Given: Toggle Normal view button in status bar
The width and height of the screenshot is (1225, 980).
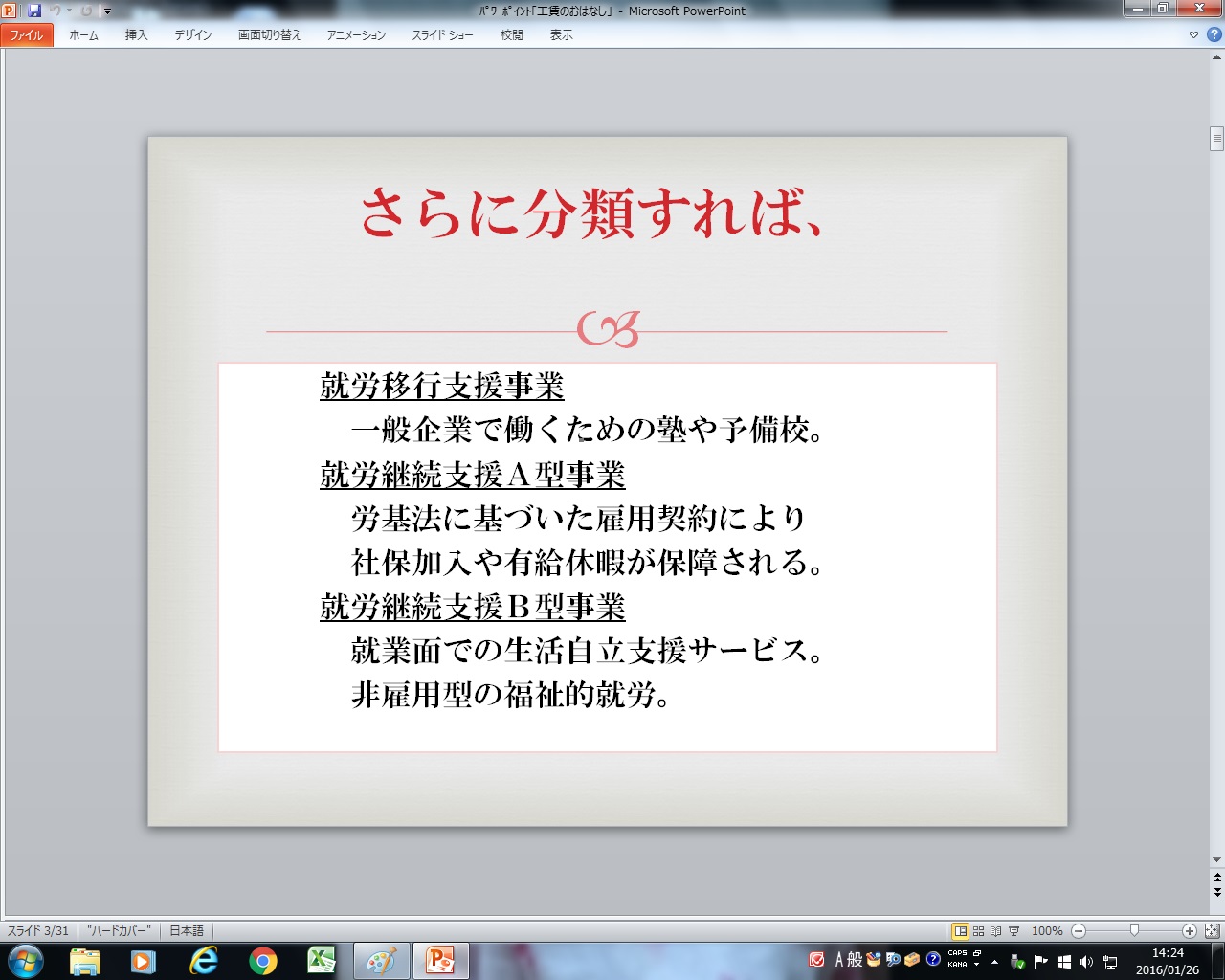Looking at the screenshot, I should click(960, 931).
